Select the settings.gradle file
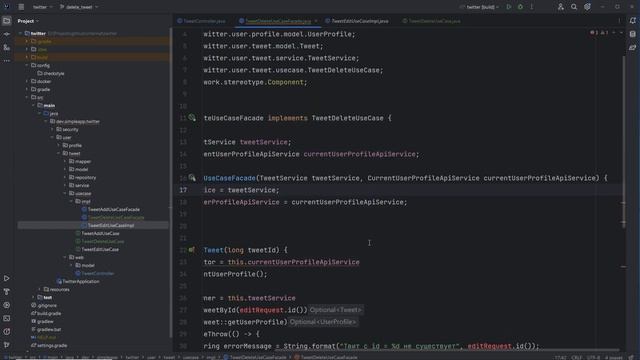 click(49, 345)
